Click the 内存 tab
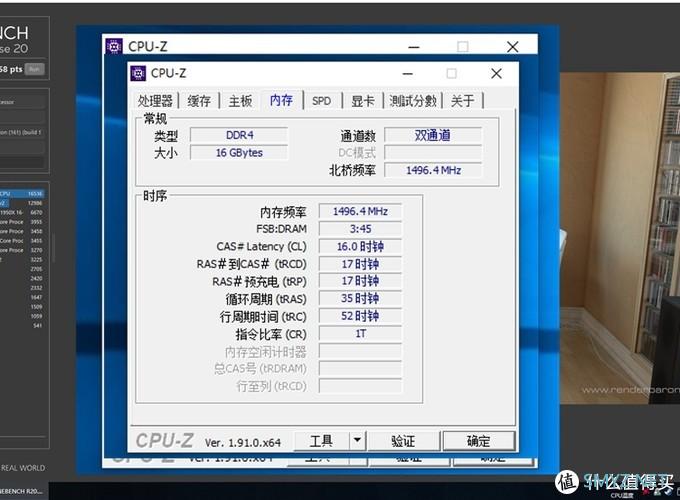The height and width of the screenshot is (500, 680). coord(281,100)
